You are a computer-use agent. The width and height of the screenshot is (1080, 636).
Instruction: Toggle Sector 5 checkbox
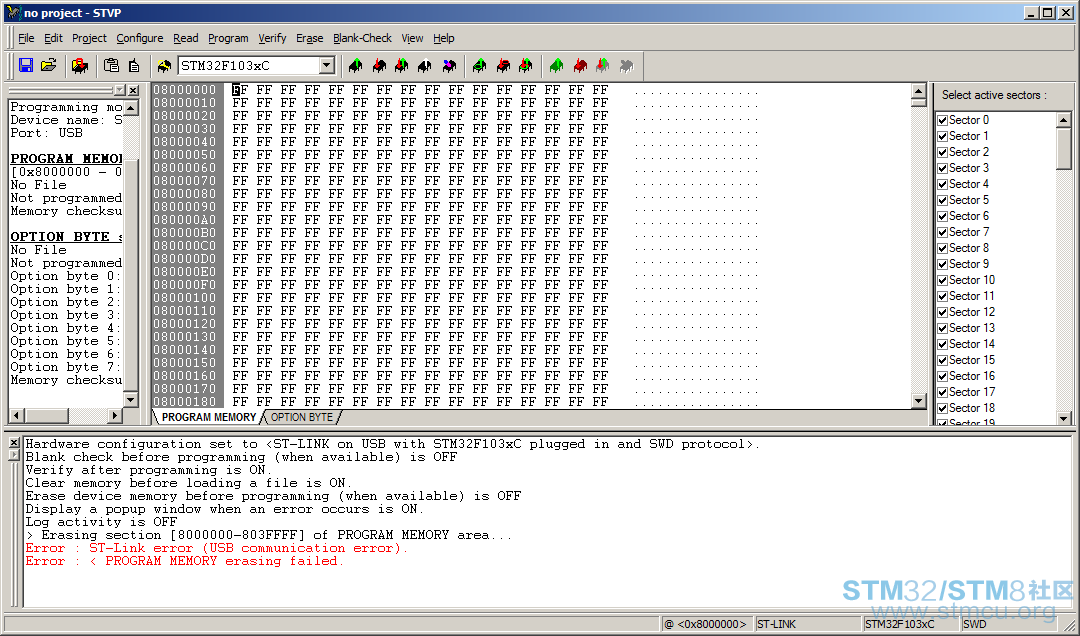pos(943,200)
